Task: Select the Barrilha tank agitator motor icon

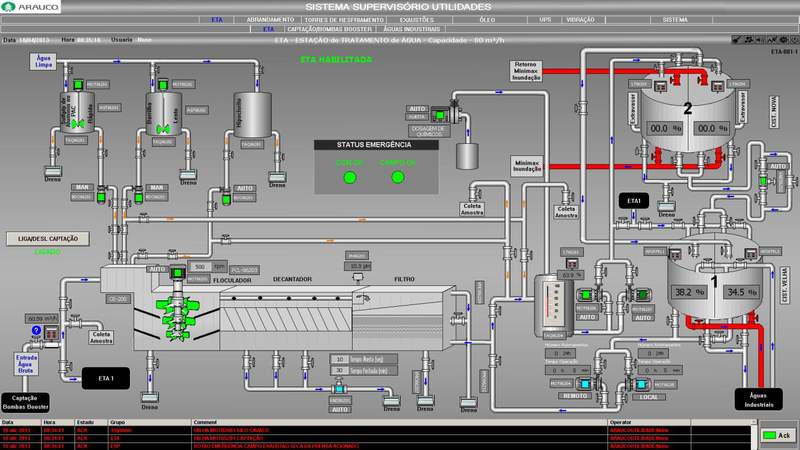Action: (163, 85)
